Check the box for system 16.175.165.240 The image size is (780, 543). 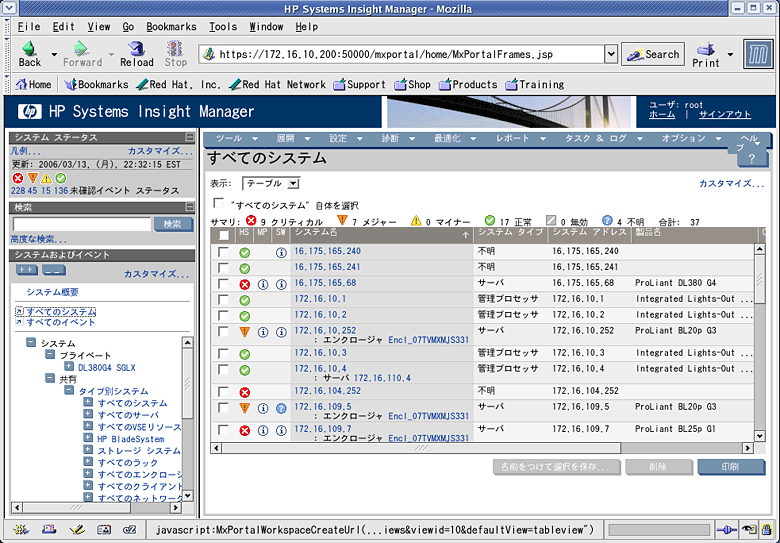tap(223, 252)
